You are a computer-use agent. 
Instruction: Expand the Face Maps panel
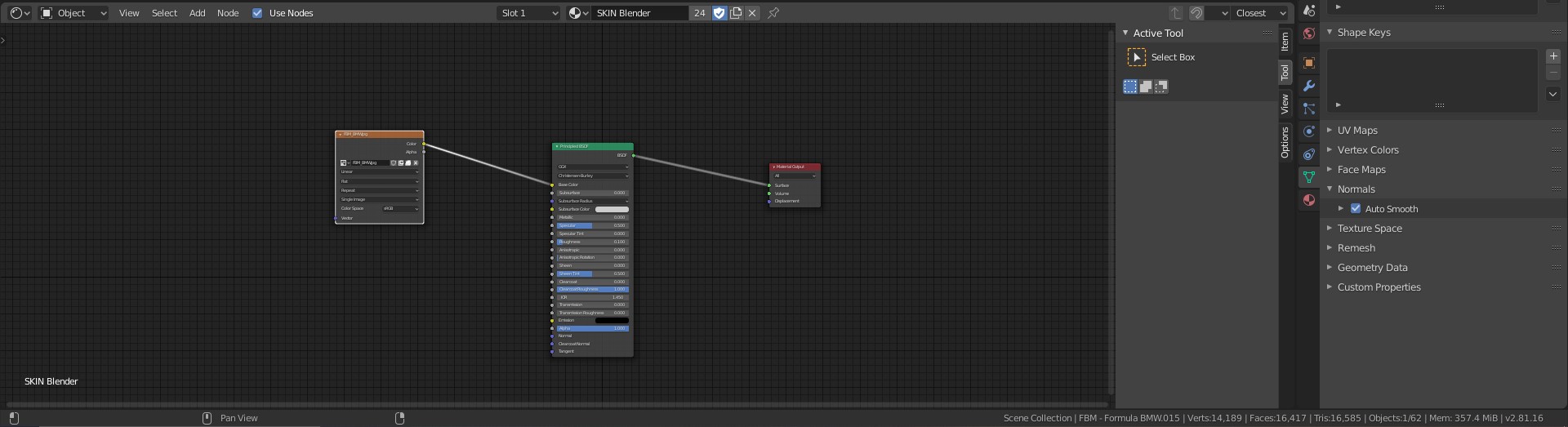pyautogui.click(x=1330, y=170)
